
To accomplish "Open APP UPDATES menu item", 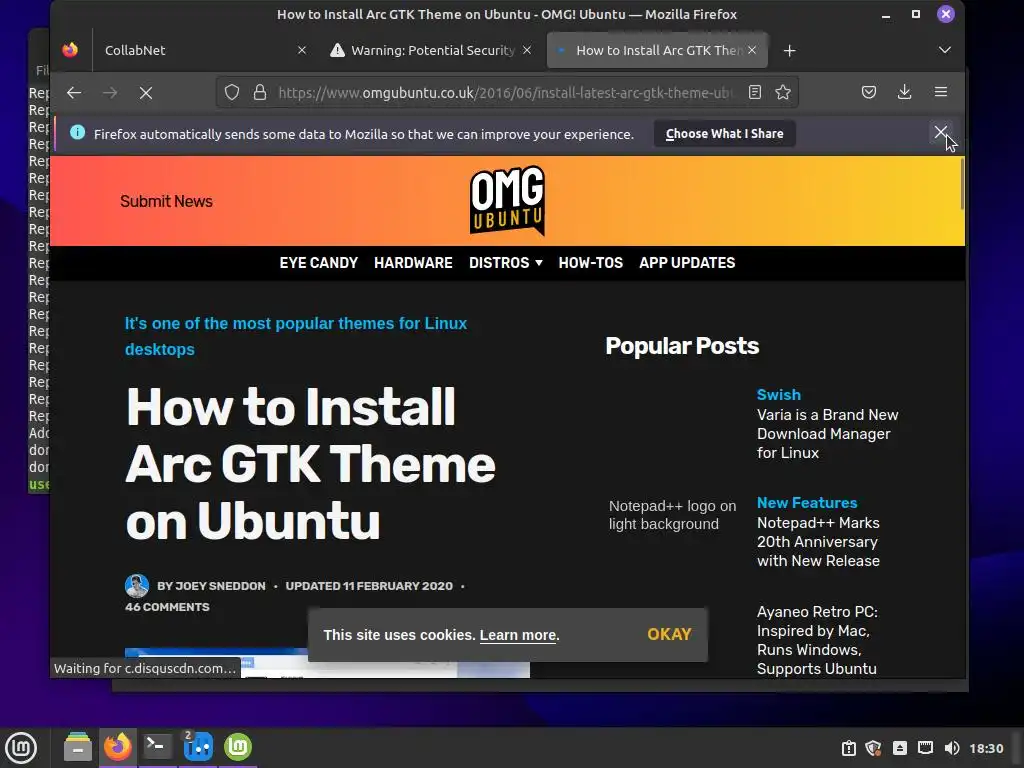I will (x=687, y=263).
